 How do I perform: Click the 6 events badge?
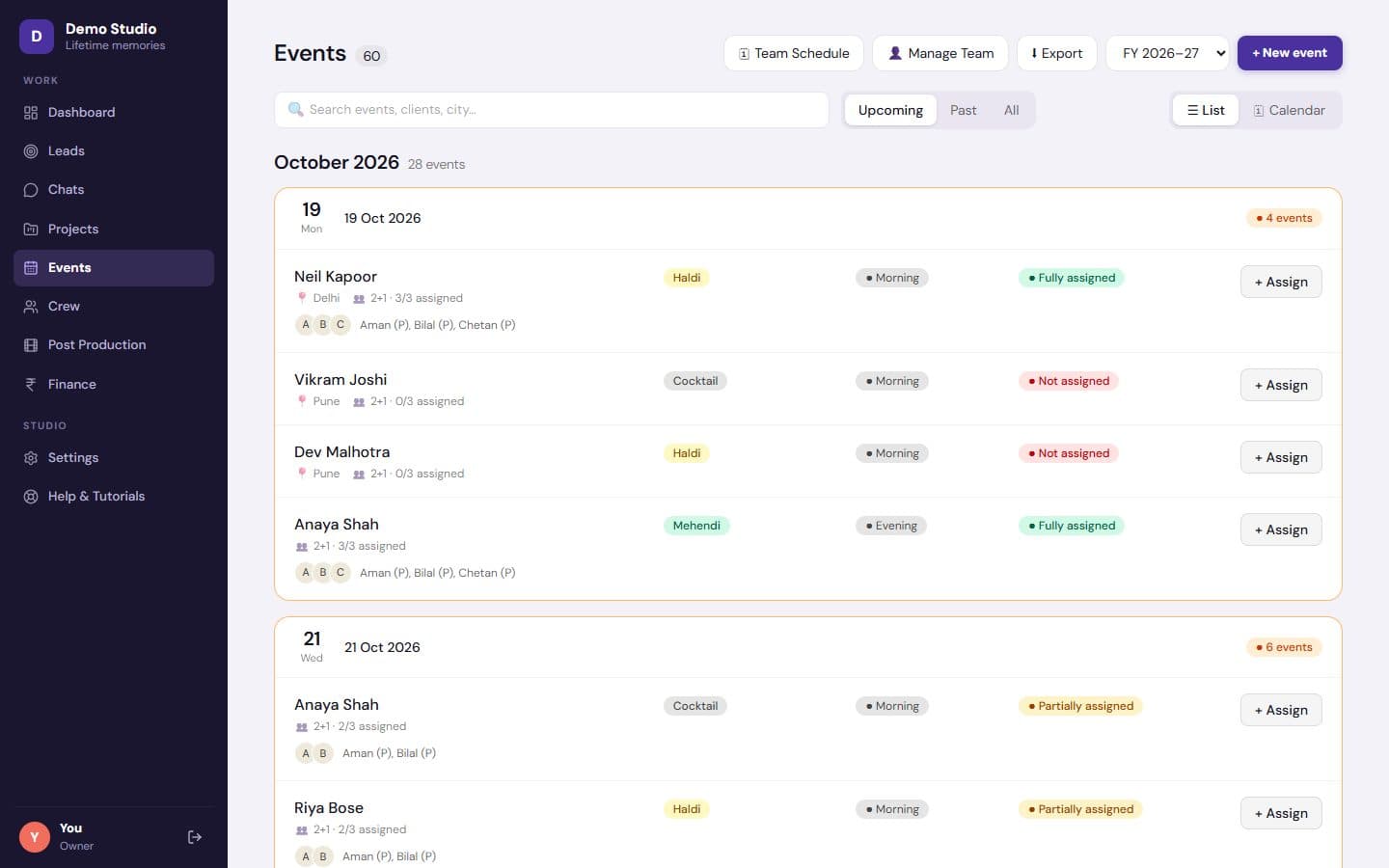click(1284, 647)
